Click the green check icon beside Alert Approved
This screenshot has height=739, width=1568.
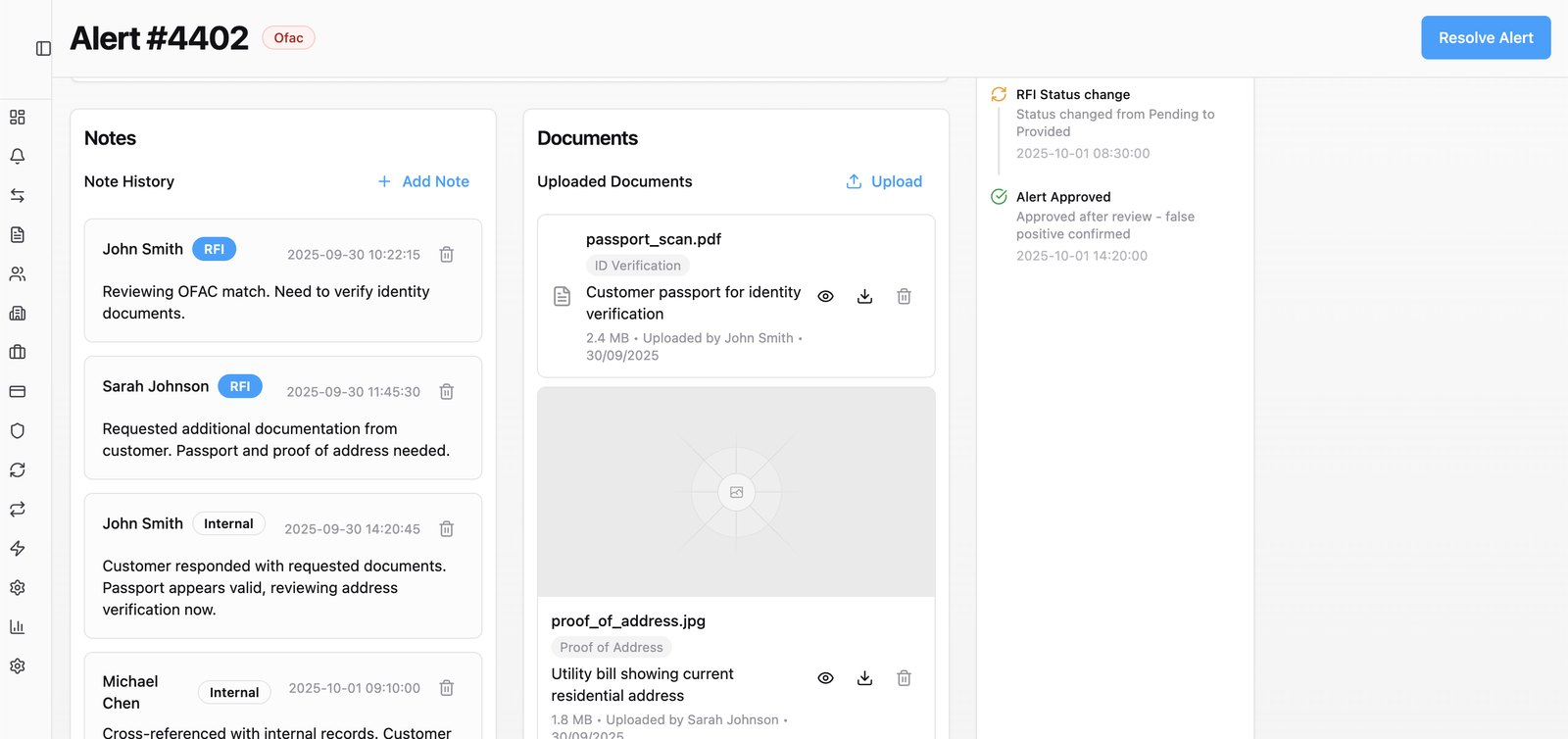click(999, 196)
